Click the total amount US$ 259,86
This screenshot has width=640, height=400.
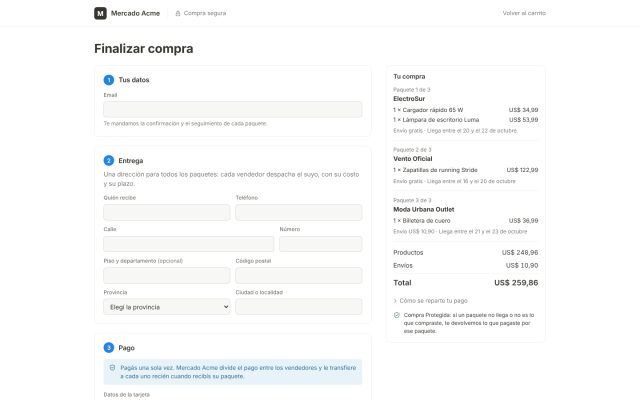tap(516, 283)
